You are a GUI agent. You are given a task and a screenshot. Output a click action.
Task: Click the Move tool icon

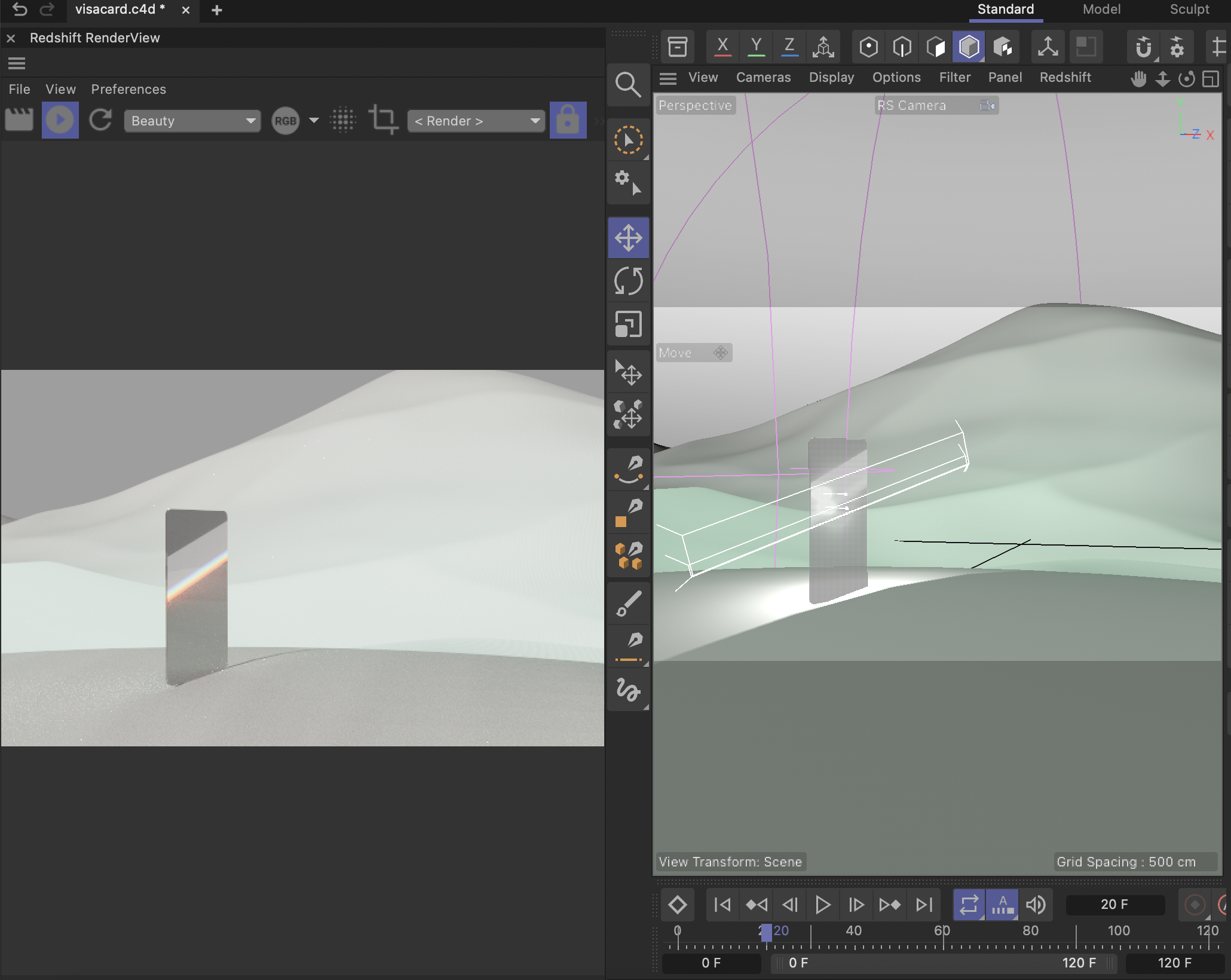pyautogui.click(x=628, y=238)
